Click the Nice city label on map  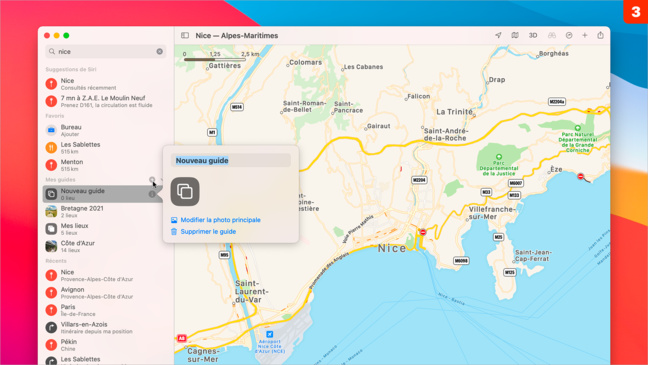coord(392,248)
